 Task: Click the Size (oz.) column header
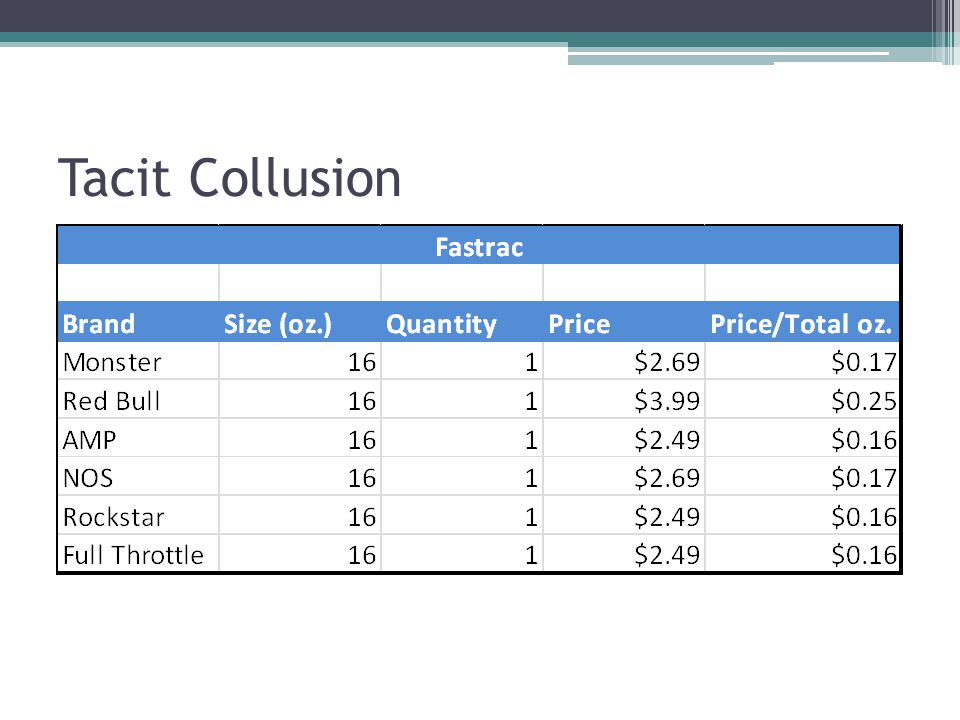tap(300, 323)
